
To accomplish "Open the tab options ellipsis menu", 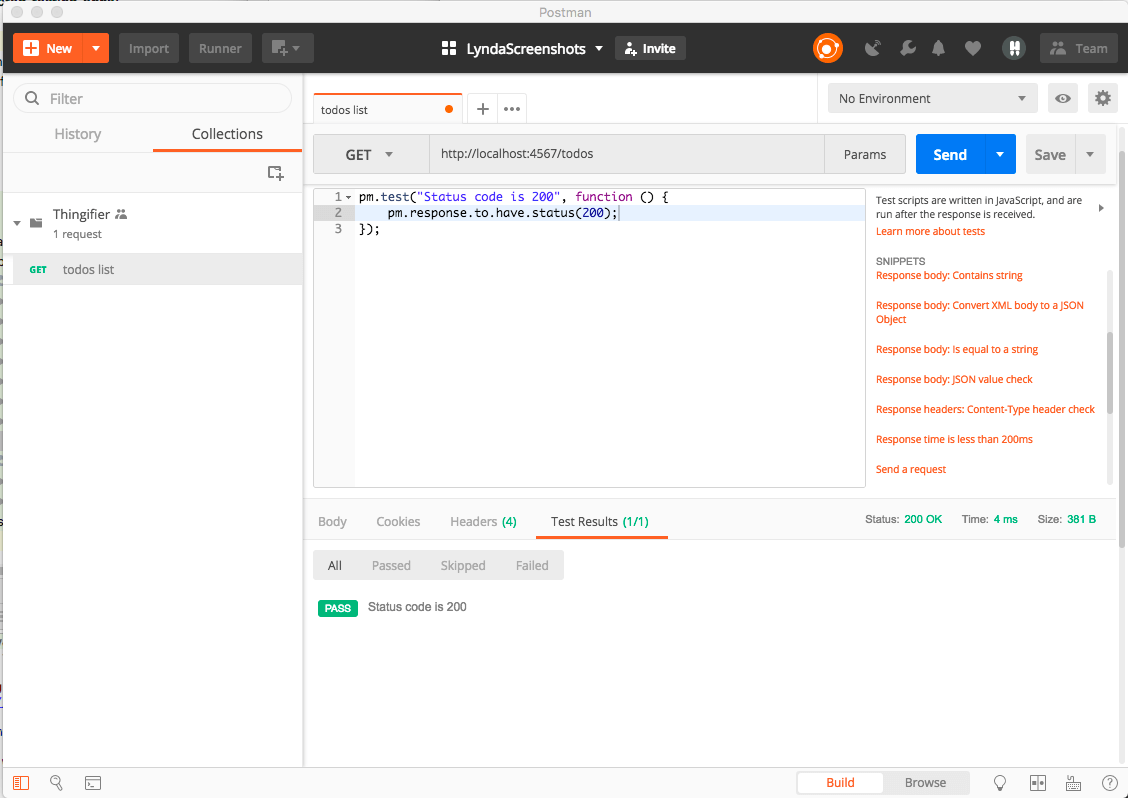I will click(x=511, y=109).
